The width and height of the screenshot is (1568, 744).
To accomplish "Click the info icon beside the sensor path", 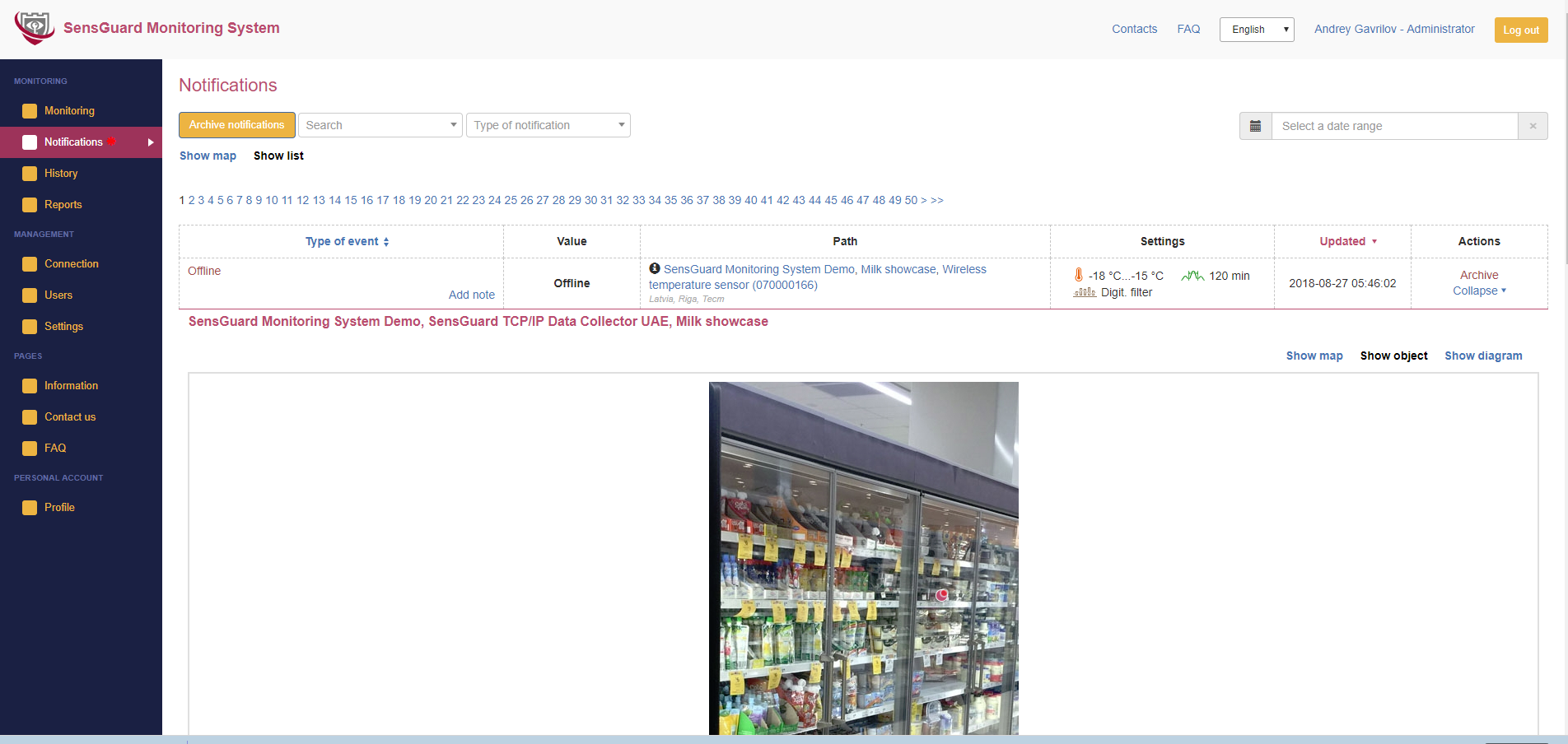I will pos(655,268).
